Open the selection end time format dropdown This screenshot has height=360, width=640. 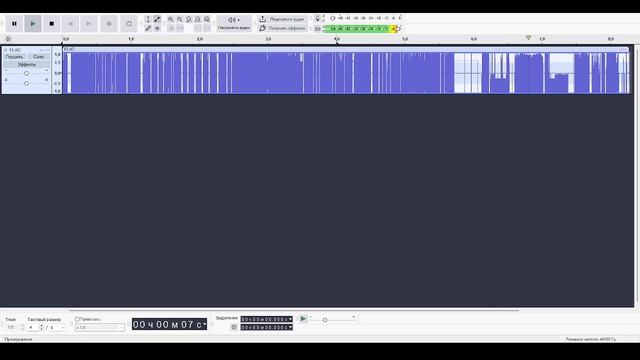pos(290,327)
